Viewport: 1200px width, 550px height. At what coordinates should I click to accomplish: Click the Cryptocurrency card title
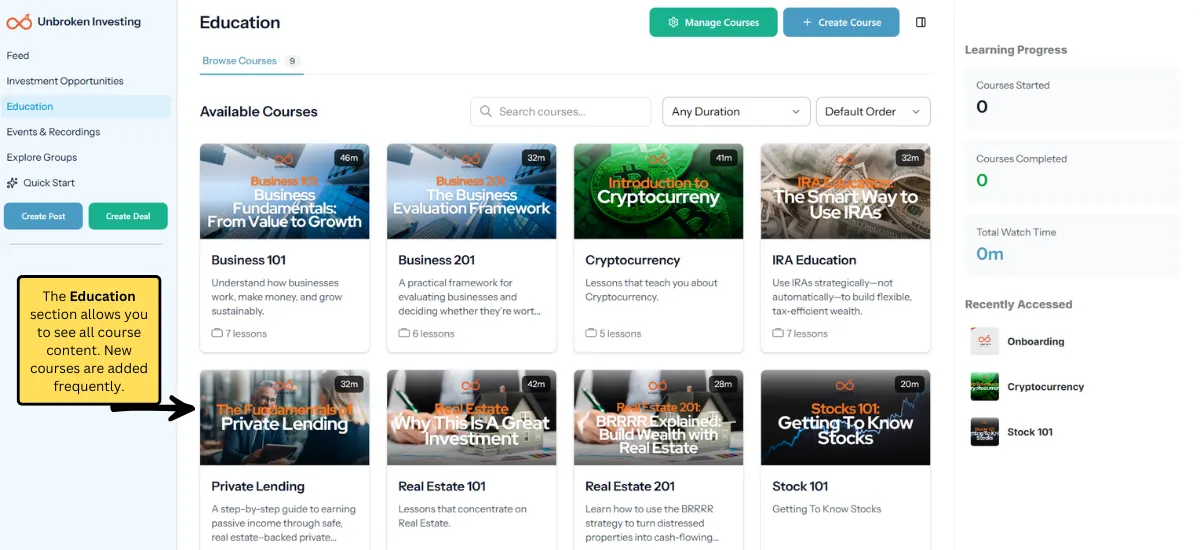tap(633, 260)
